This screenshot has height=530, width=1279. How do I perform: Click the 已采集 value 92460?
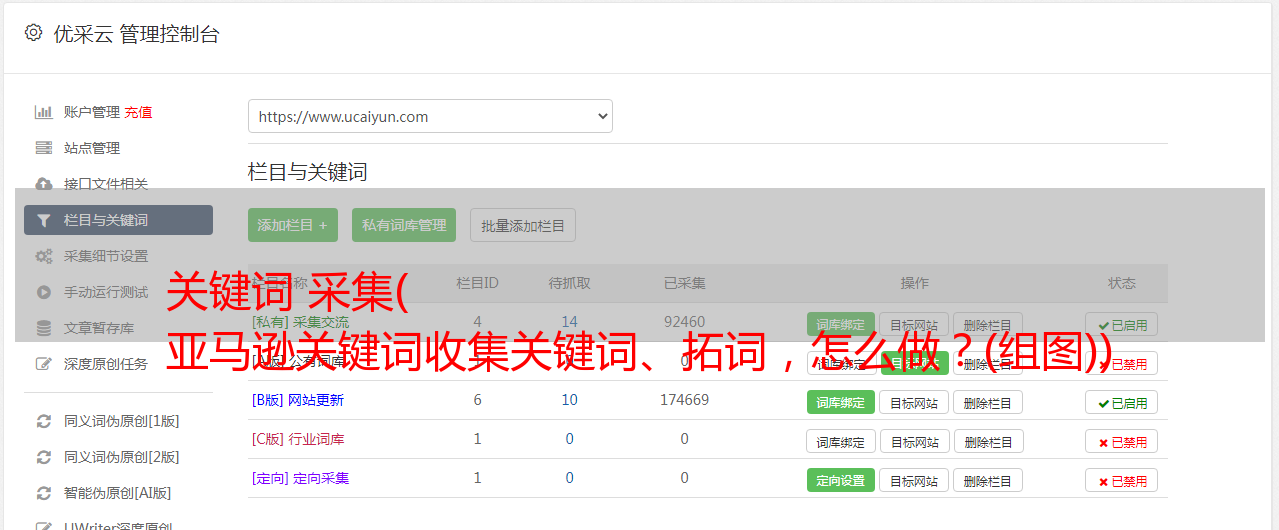684,322
